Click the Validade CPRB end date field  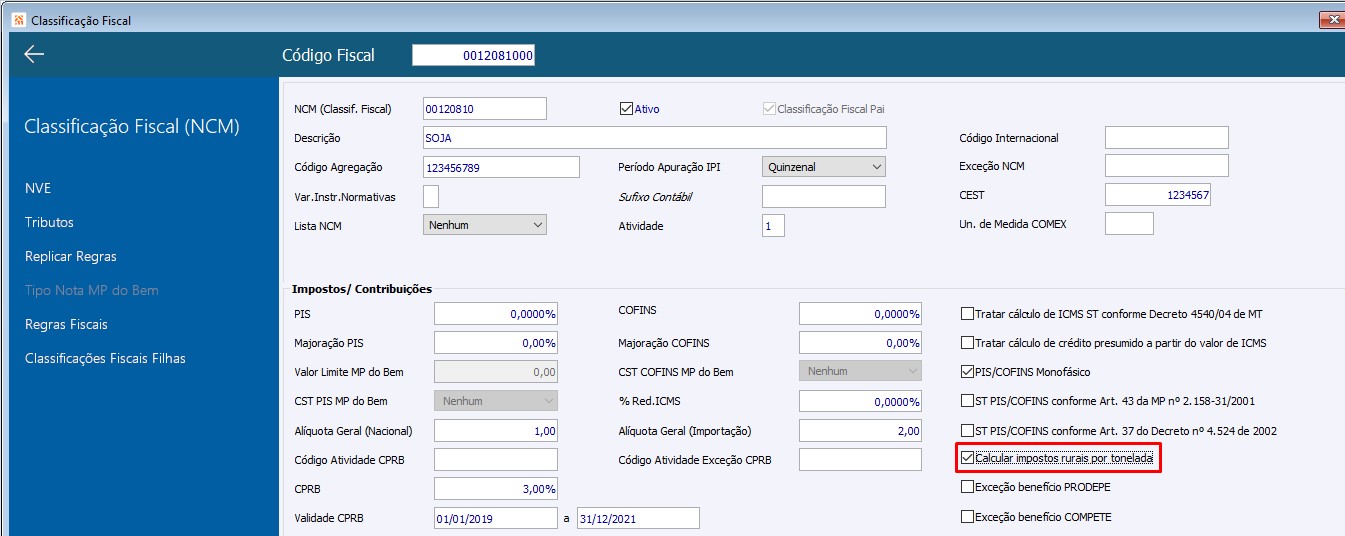coord(639,518)
